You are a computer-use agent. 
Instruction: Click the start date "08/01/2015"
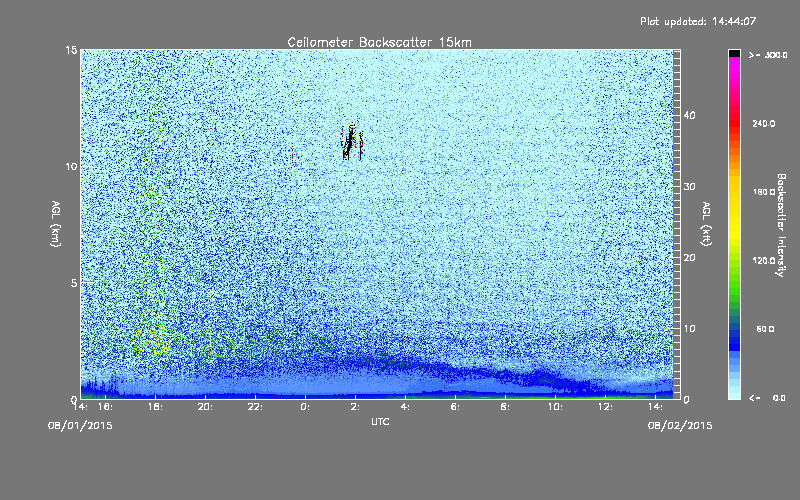tap(80, 426)
